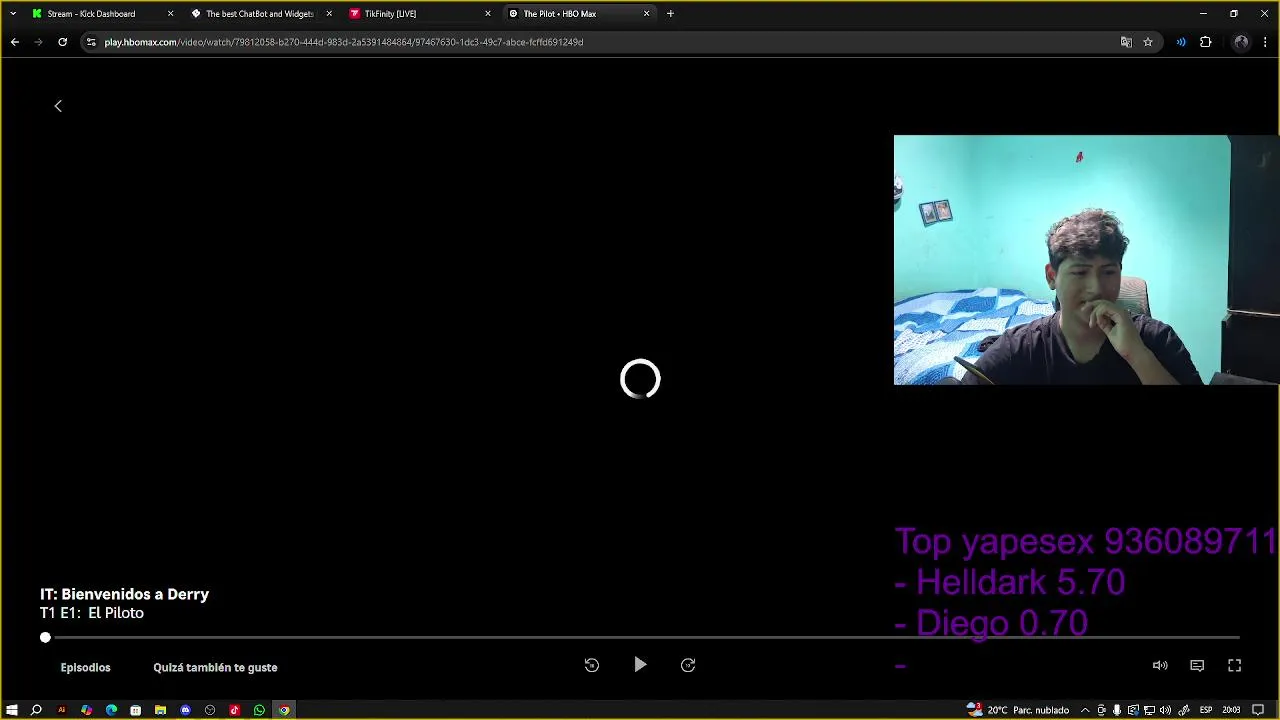
Task: Close the Kick Dashboard tab
Action: point(170,14)
